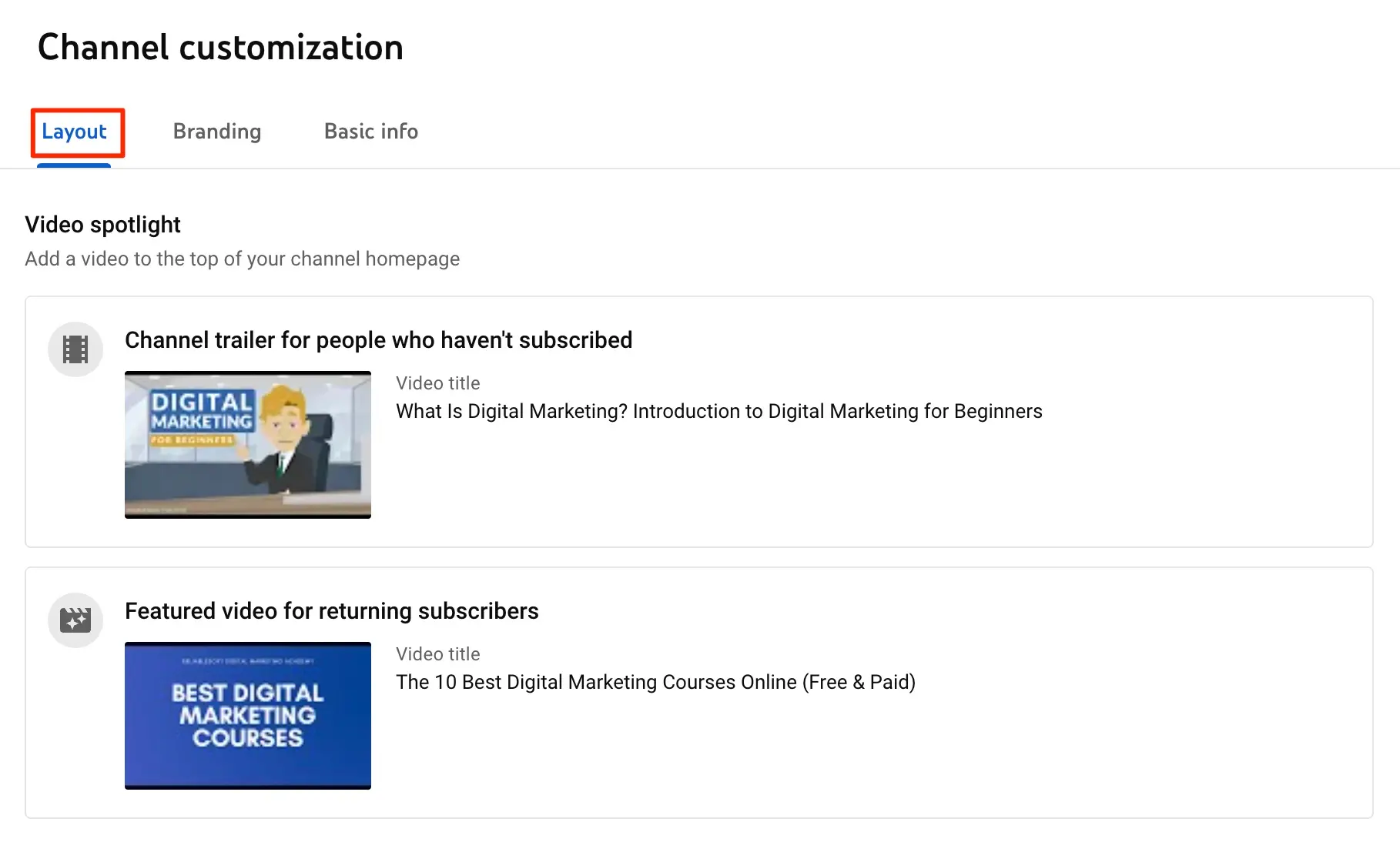Viewport: 1400px width, 842px height.
Task: Go to the Basic info tab
Action: click(x=370, y=132)
